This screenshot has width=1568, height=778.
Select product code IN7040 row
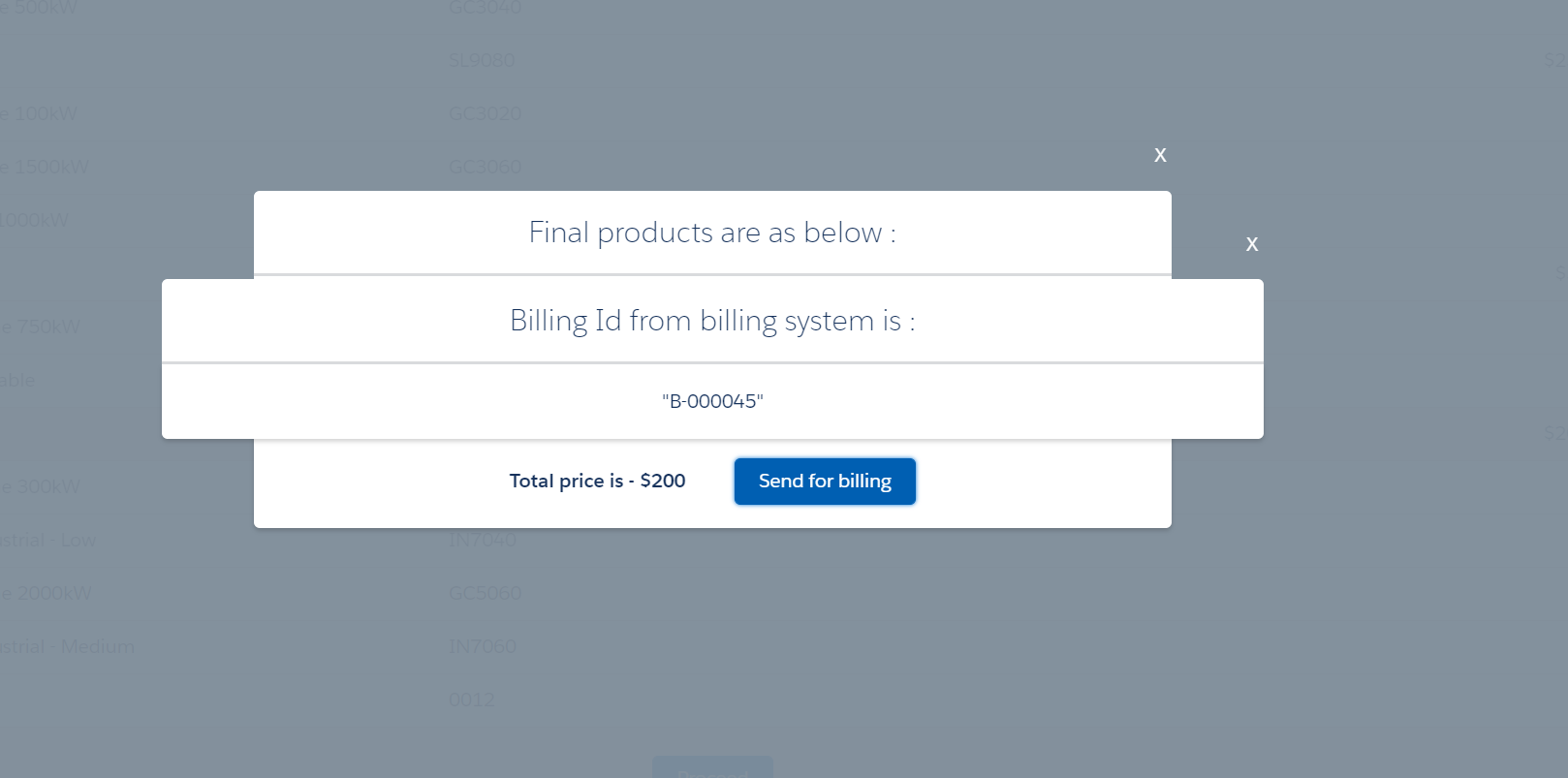point(482,540)
